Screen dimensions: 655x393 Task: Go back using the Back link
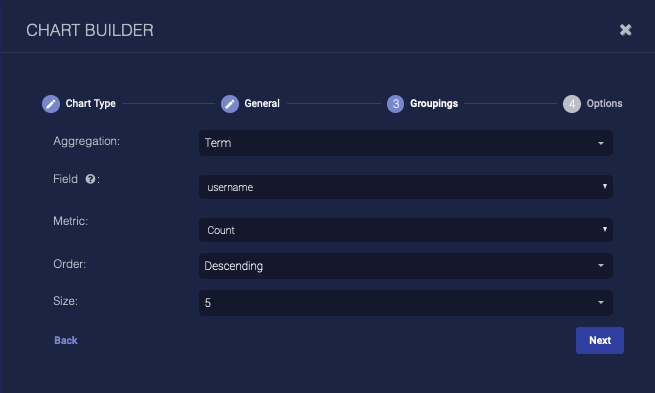click(66, 340)
